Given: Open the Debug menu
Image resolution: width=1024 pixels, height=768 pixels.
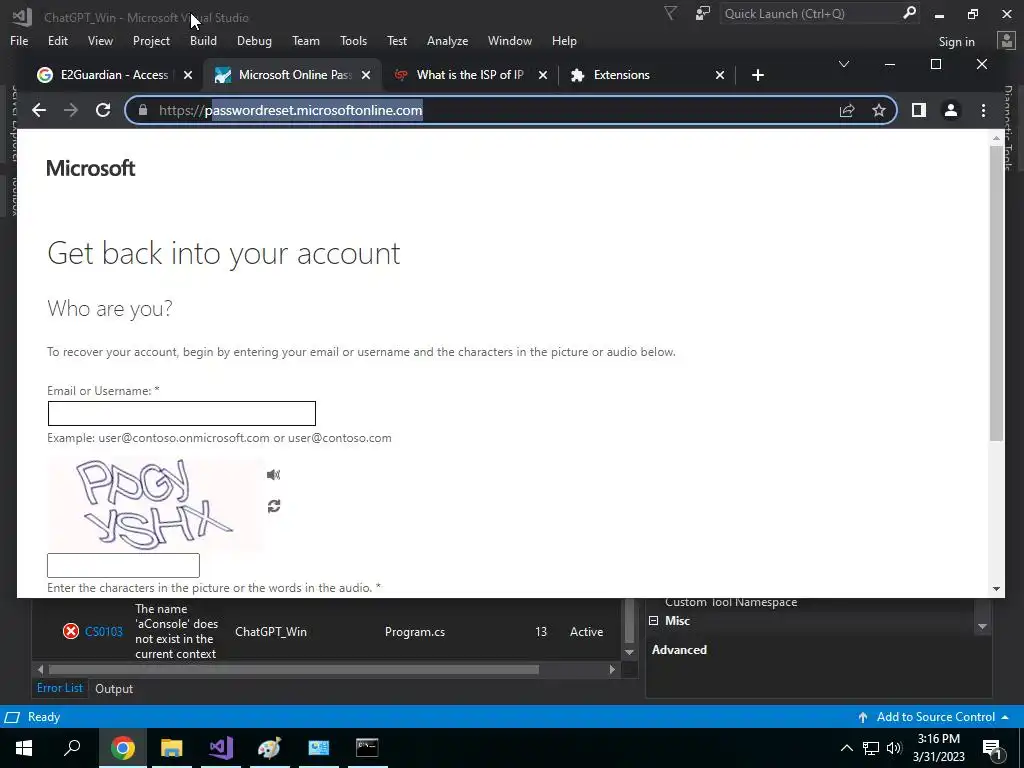Looking at the screenshot, I should pyautogui.click(x=254, y=41).
